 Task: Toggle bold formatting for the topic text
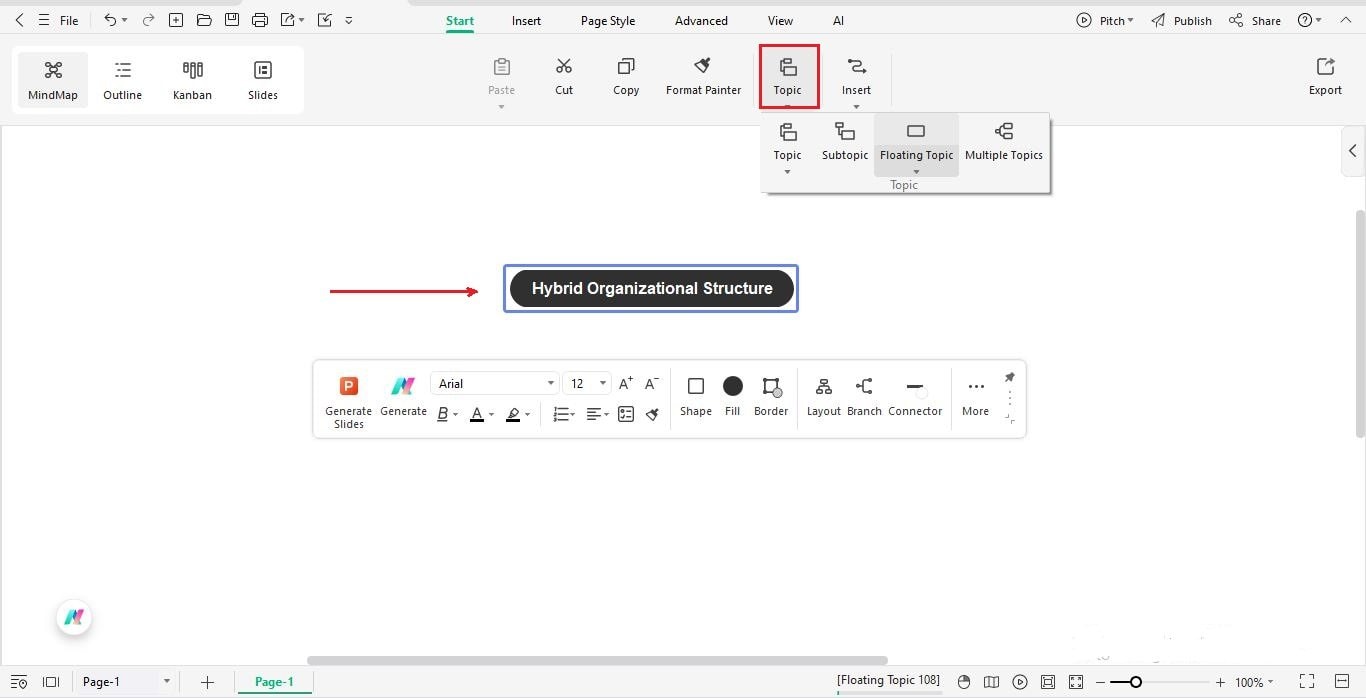click(x=443, y=414)
